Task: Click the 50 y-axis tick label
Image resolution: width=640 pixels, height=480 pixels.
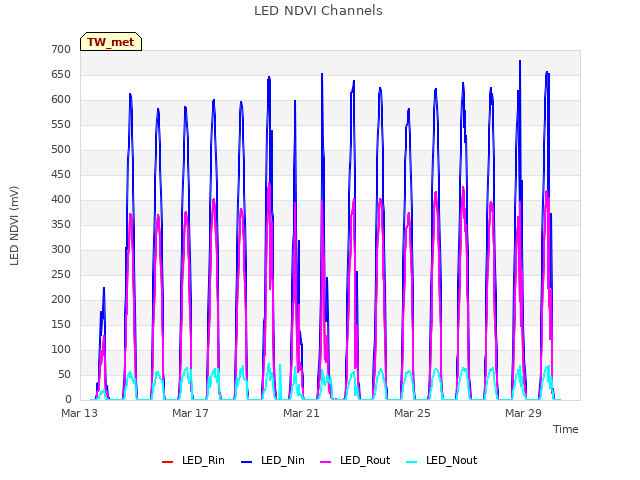Action: [x=64, y=375]
